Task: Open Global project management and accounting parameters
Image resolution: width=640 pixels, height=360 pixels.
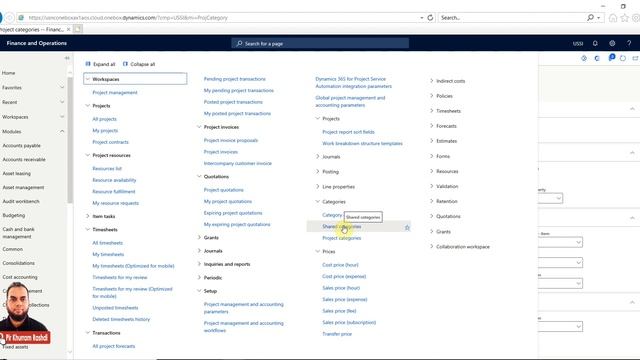Action: coord(350,102)
